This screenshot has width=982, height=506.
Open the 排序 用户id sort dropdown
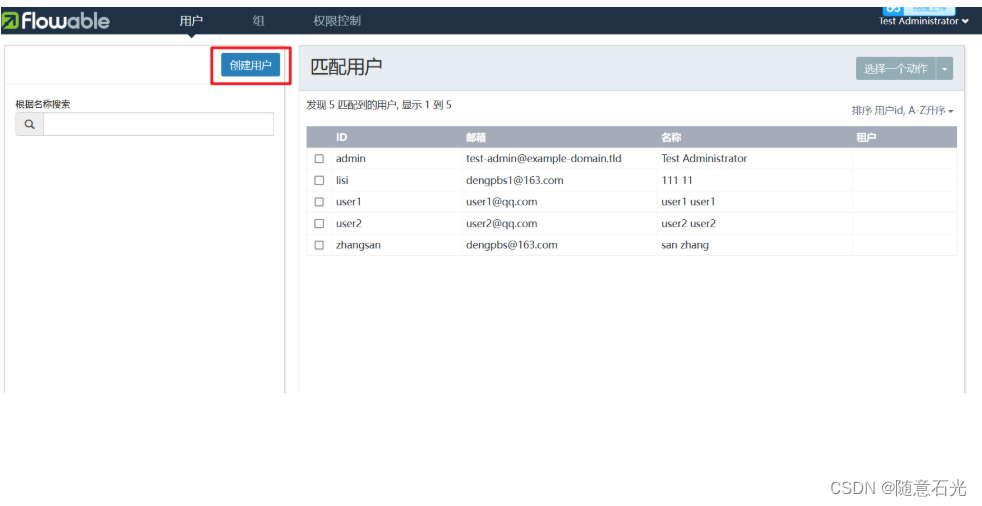tap(902, 110)
